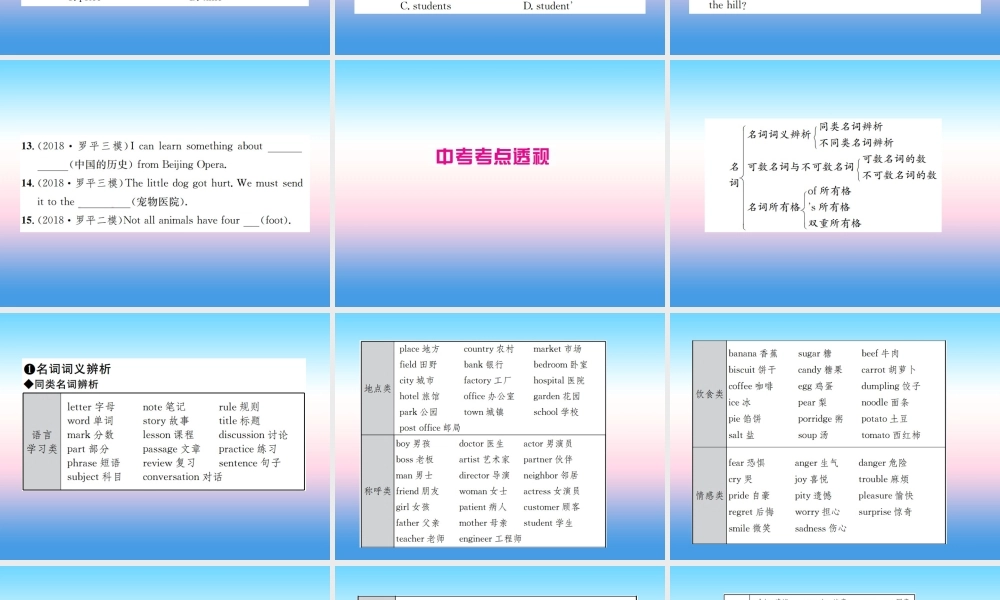This screenshot has height=600, width=1000.
Task: Click the heading ❶名词词义辨析
Action: point(68,369)
